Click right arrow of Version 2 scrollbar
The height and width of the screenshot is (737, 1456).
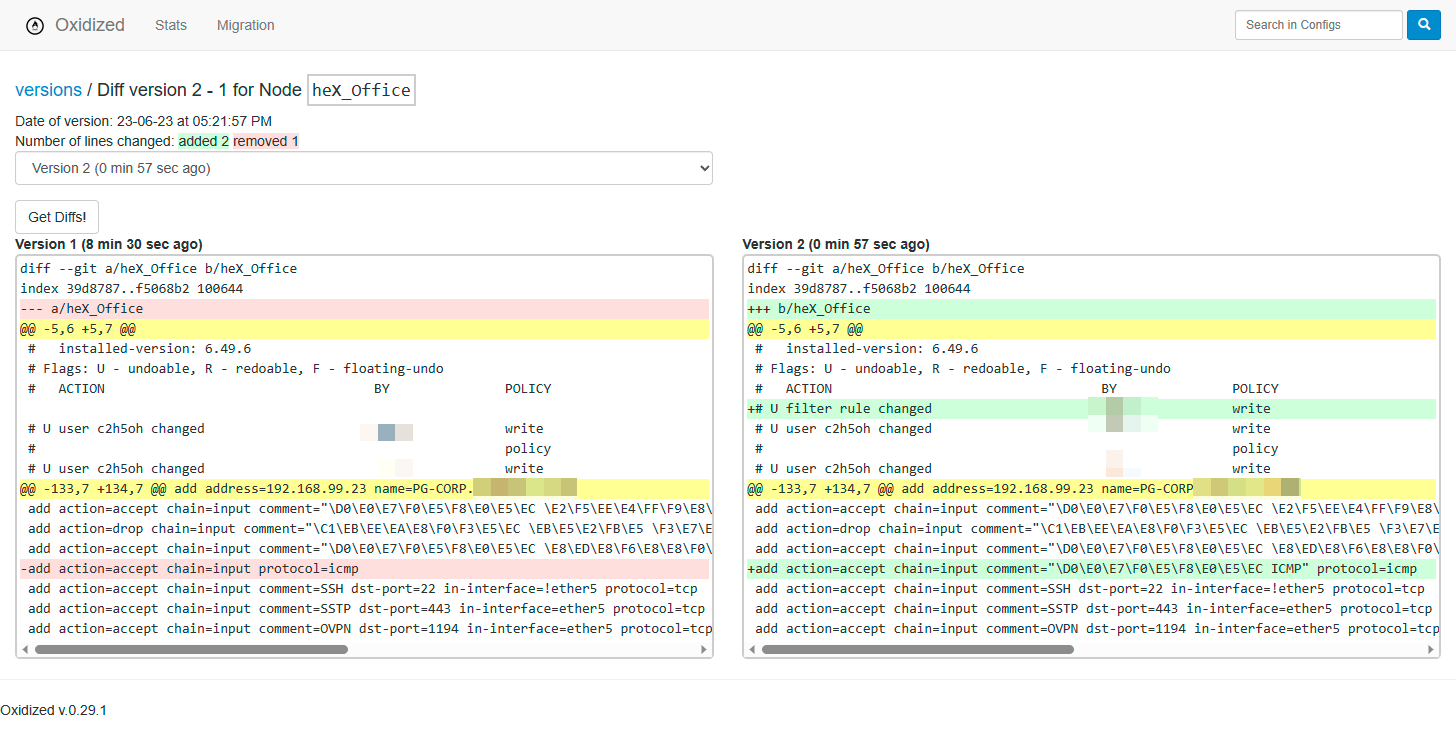1430,649
